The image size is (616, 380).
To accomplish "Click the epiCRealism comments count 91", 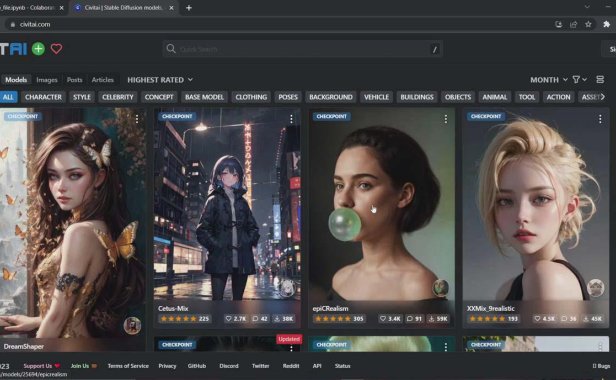I will 414,319.
